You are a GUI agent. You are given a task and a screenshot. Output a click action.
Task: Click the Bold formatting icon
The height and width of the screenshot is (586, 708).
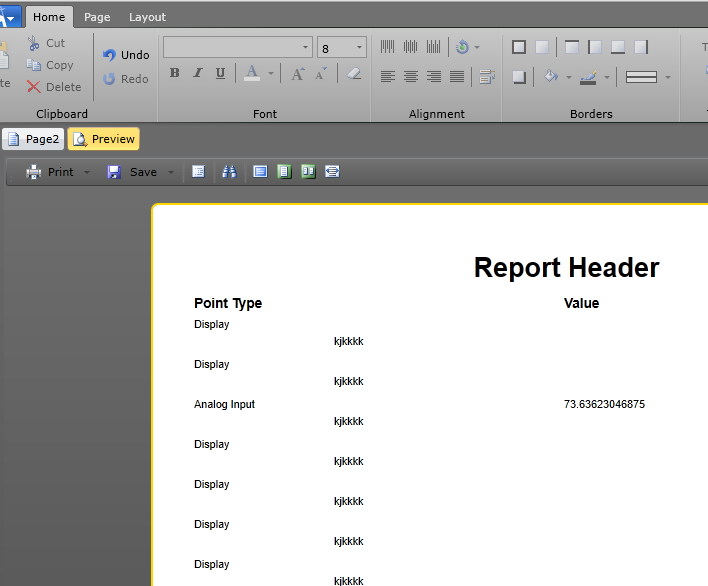[x=174, y=73]
